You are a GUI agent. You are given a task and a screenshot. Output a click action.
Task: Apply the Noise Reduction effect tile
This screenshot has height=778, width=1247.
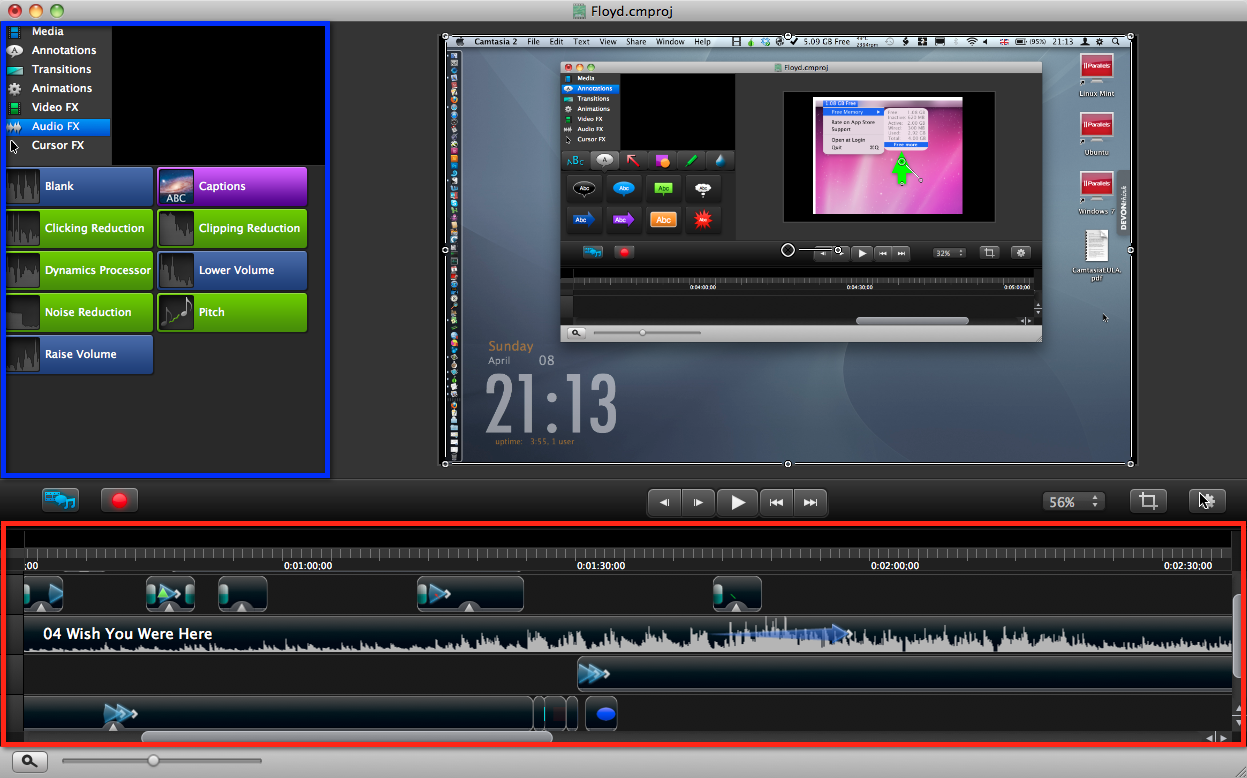tap(79, 312)
